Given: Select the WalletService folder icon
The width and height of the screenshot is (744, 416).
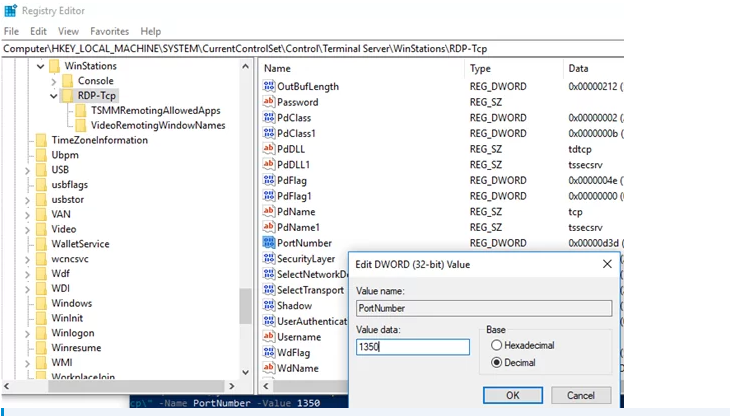Looking at the screenshot, I should click(x=41, y=244).
